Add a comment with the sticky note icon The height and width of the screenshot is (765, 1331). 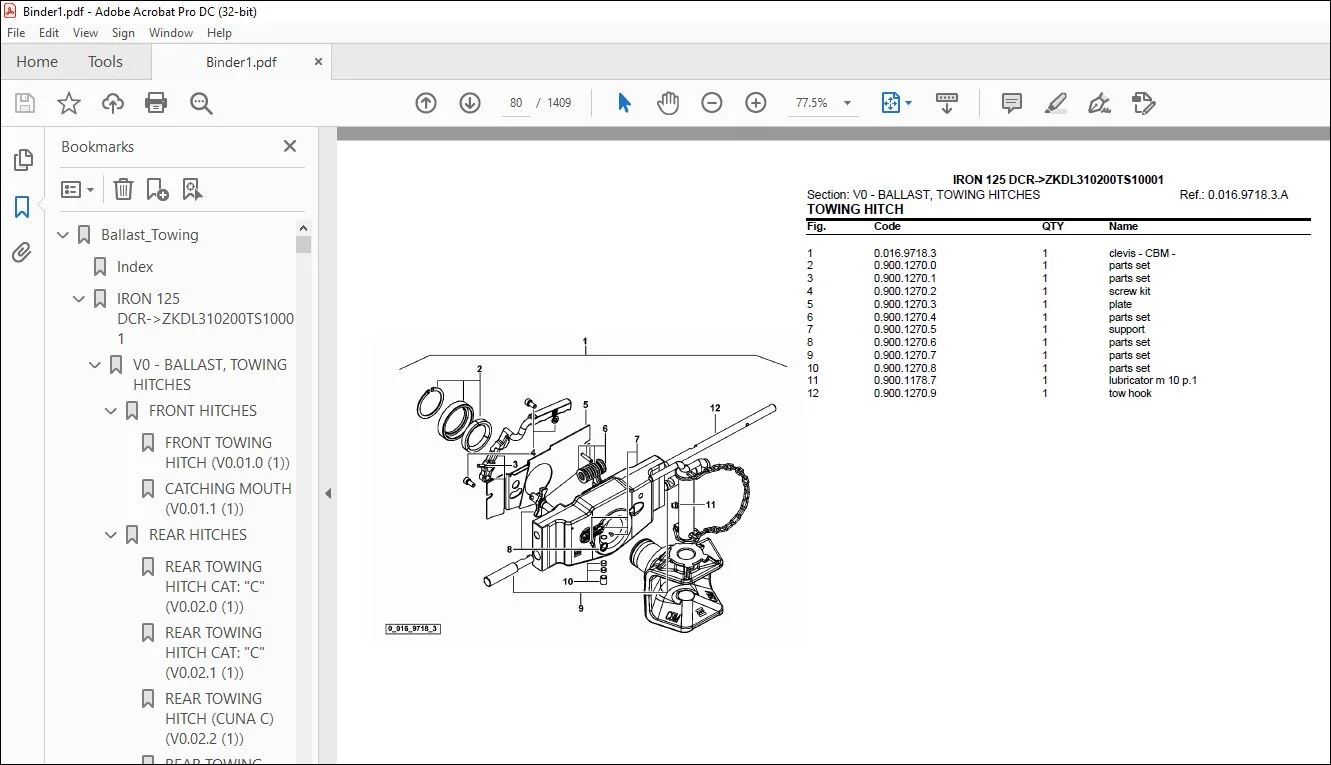pyautogui.click(x=1012, y=103)
